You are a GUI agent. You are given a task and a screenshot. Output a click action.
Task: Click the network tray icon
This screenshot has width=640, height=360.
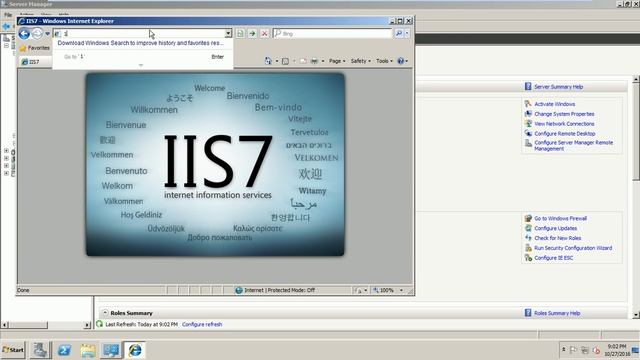point(584,350)
